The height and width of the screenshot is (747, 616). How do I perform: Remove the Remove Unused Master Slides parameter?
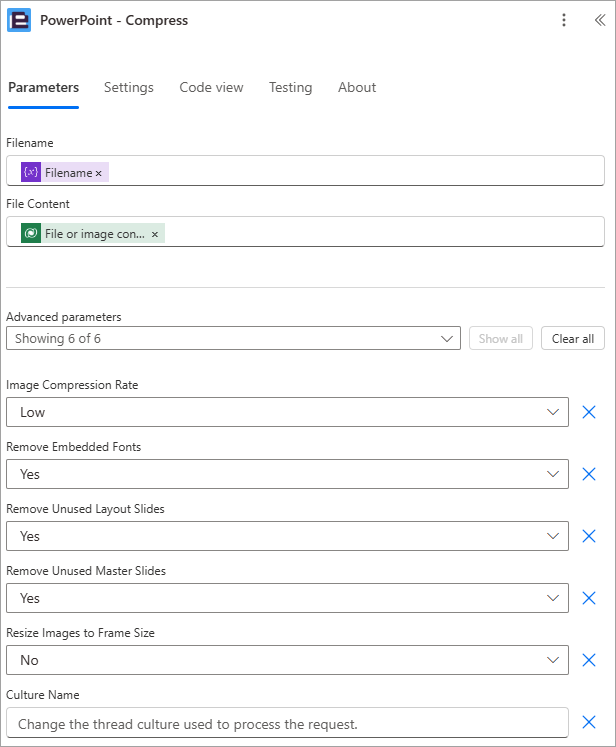[589, 598]
